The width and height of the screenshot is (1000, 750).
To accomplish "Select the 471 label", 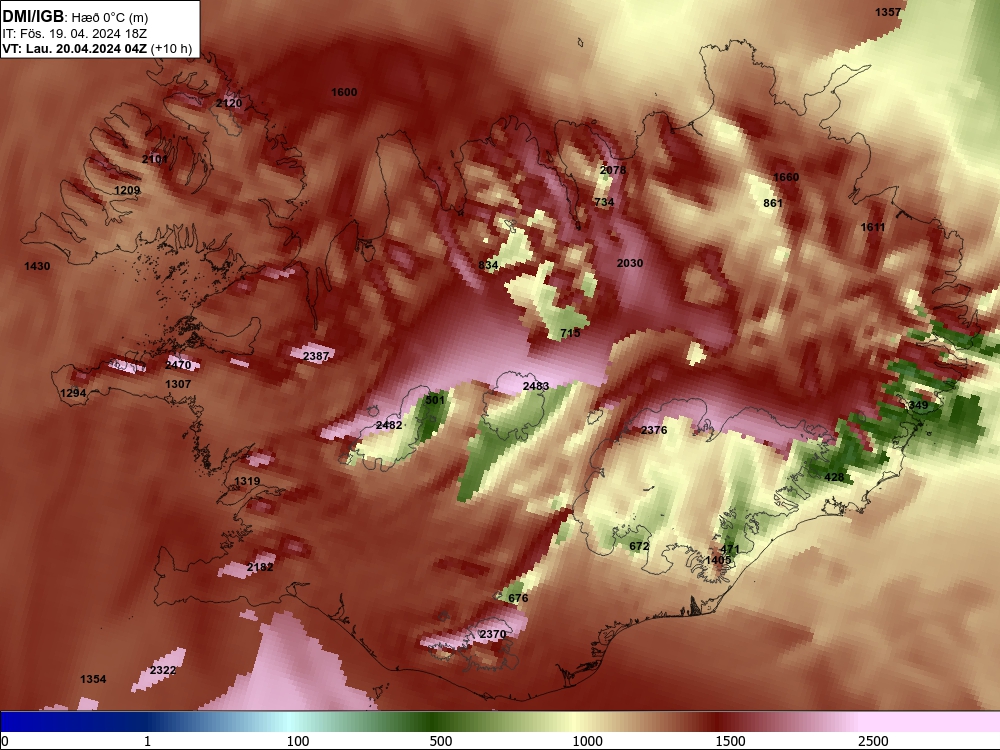I will coord(730,549).
